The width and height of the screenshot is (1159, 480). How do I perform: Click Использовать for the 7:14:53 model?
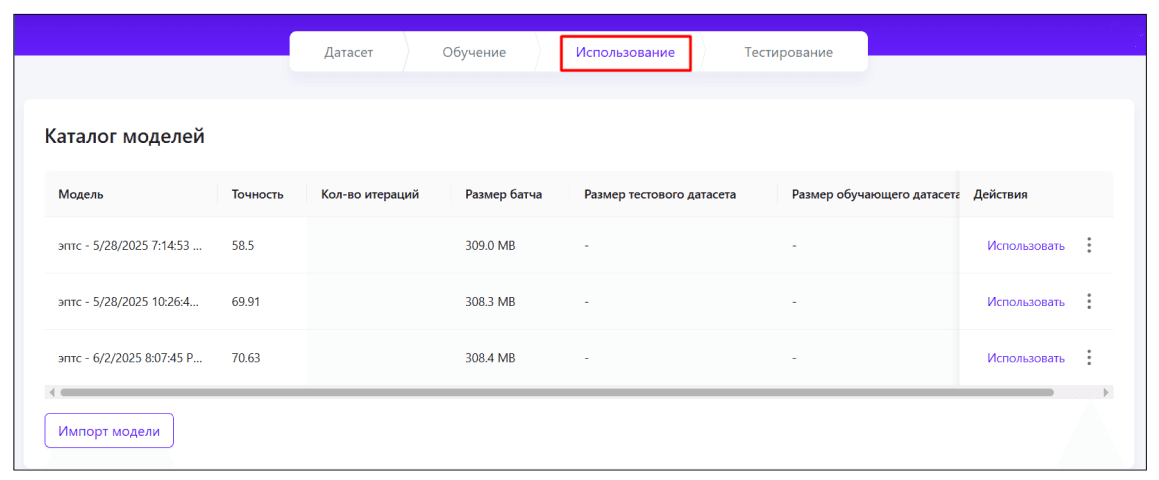[x=1026, y=245]
